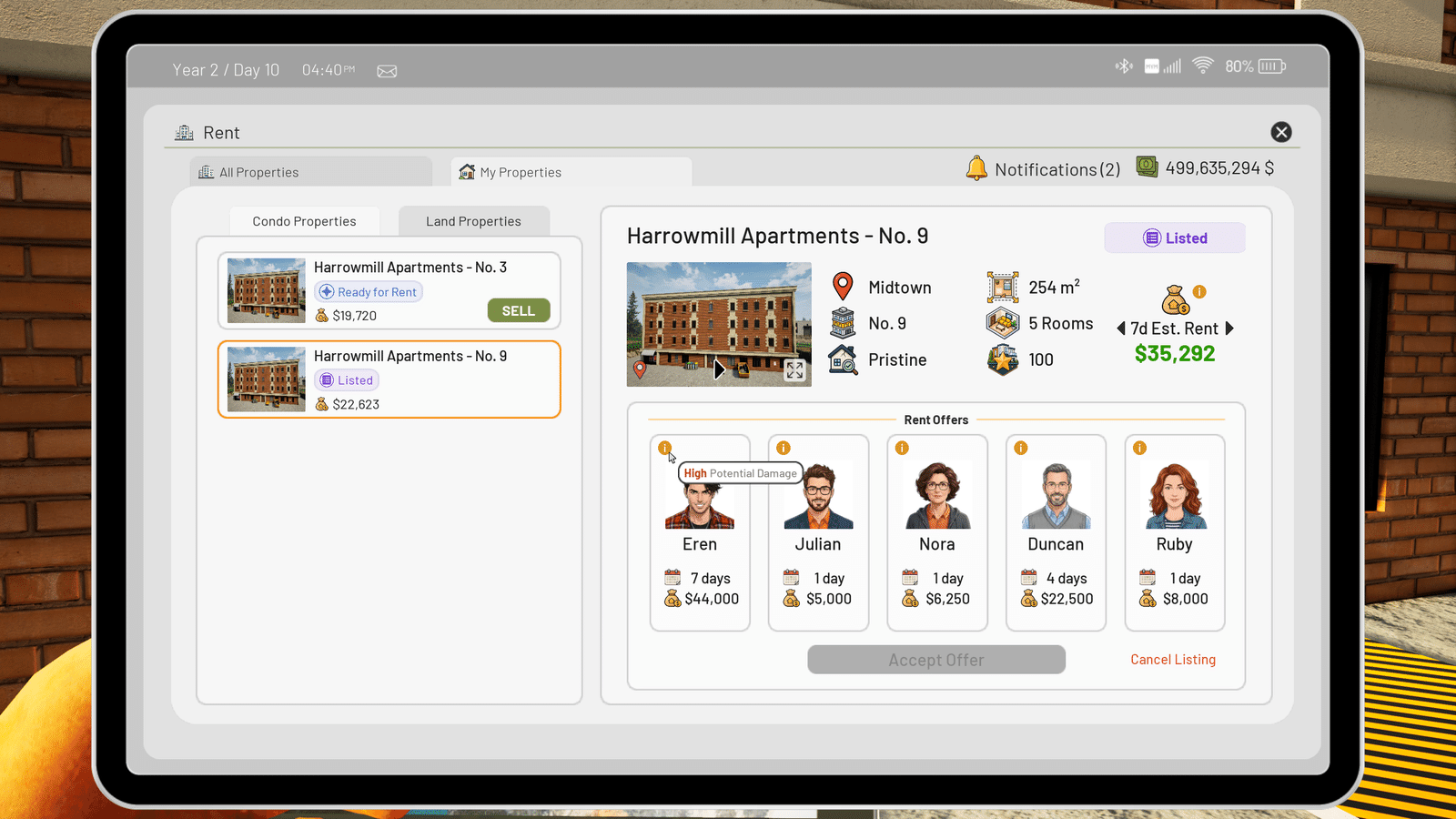The image size is (1456, 819).
Task: Click the 254 m² area icon
Action: pyautogui.click(x=1003, y=288)
